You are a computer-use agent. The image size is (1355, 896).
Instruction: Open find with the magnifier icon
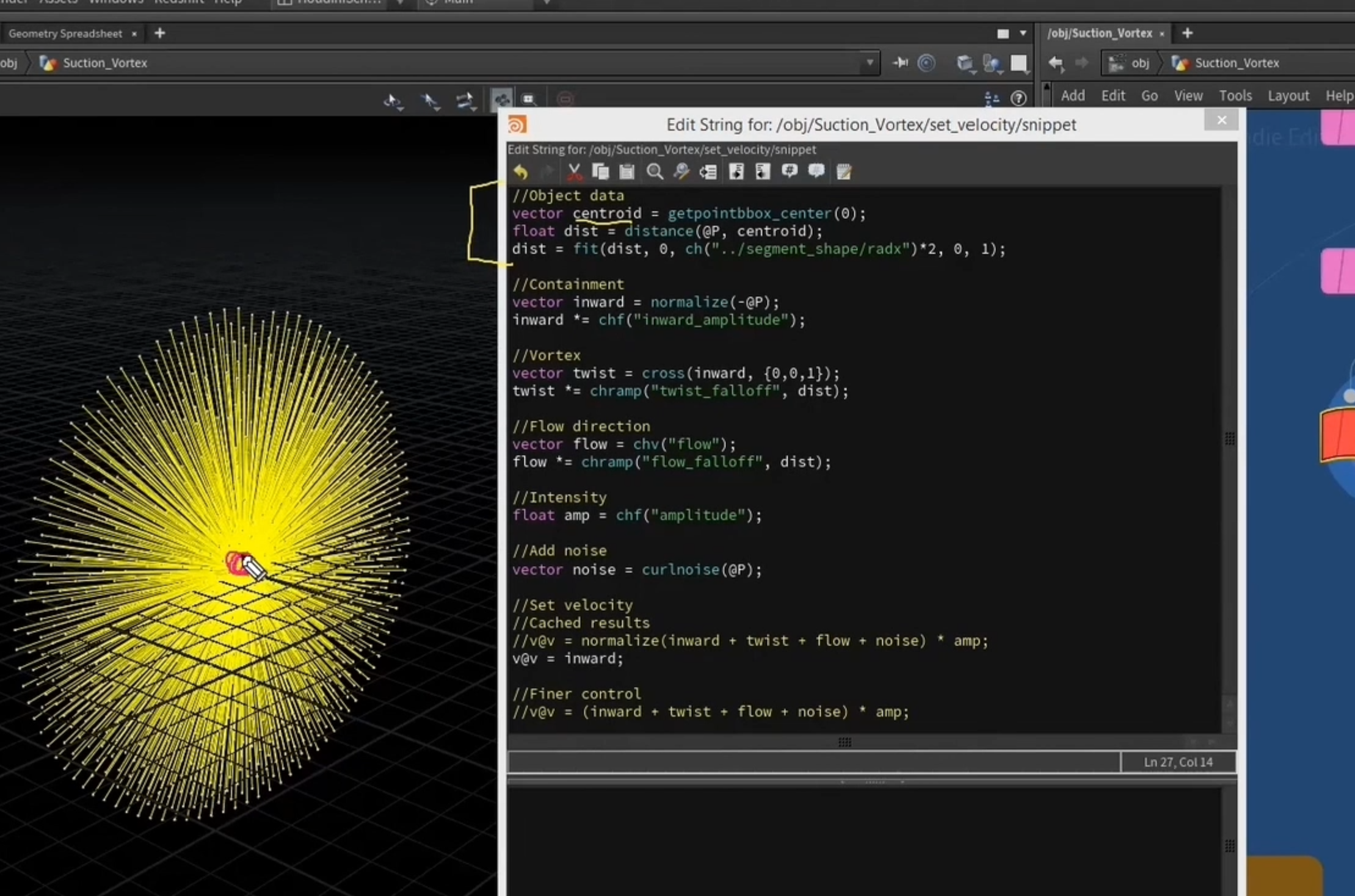click(655, 172)
